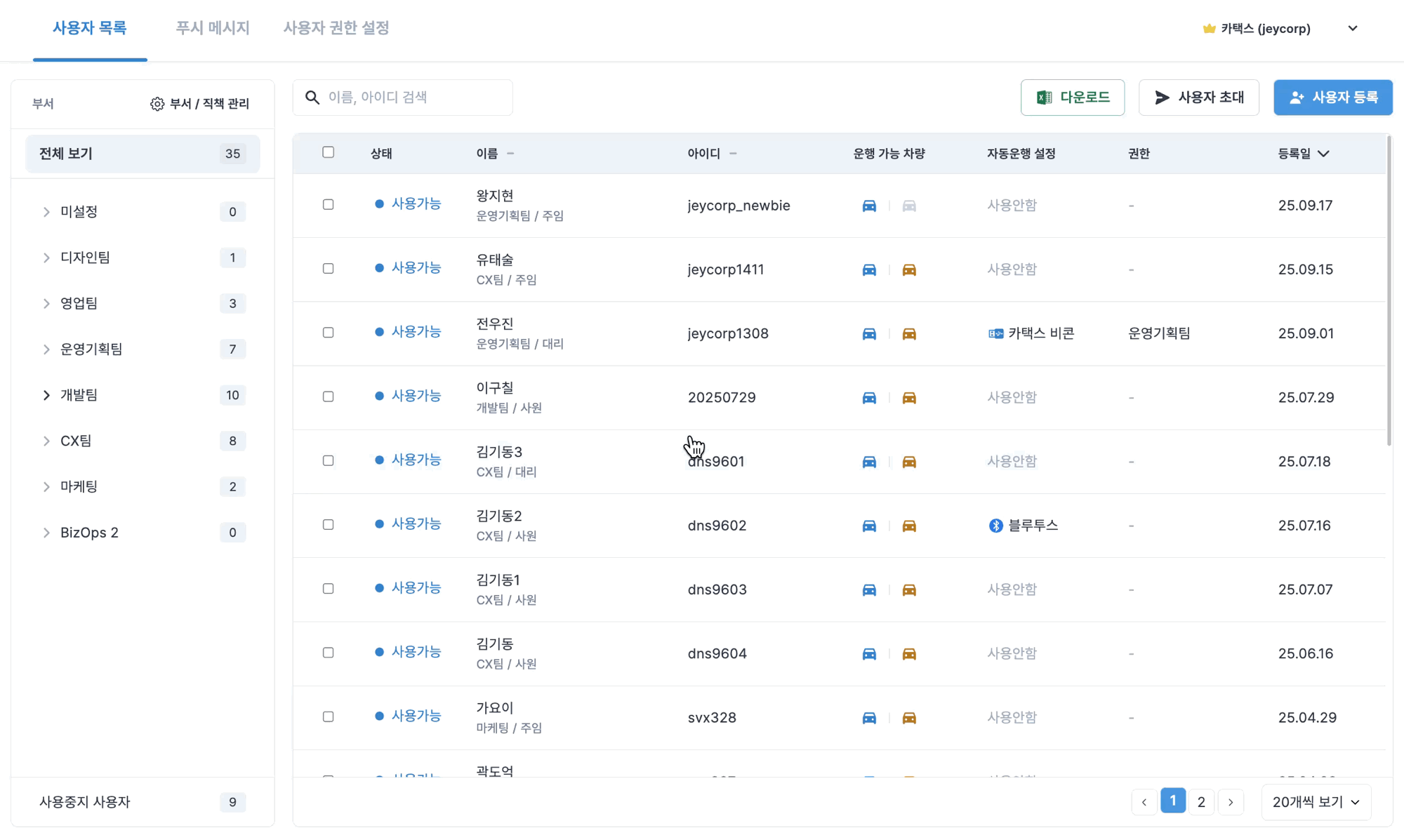Click the gray car icon in 왕지현's row

[x=909, y=206]
